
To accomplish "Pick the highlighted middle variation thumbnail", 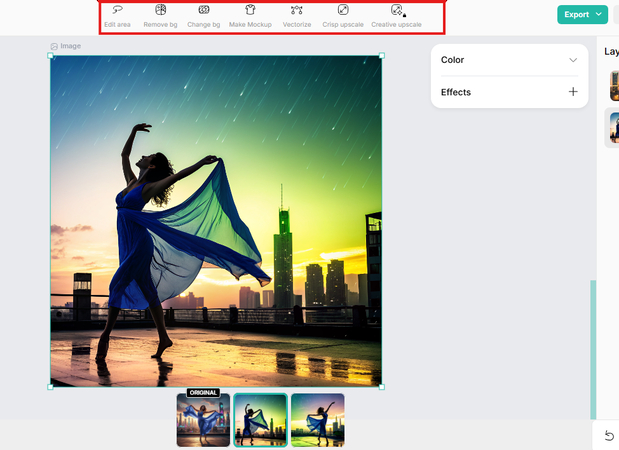I will point(261,419).
